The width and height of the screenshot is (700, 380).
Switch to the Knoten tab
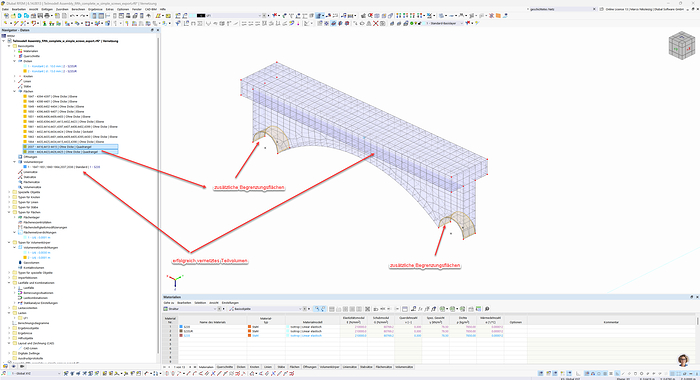click(254, 367)
